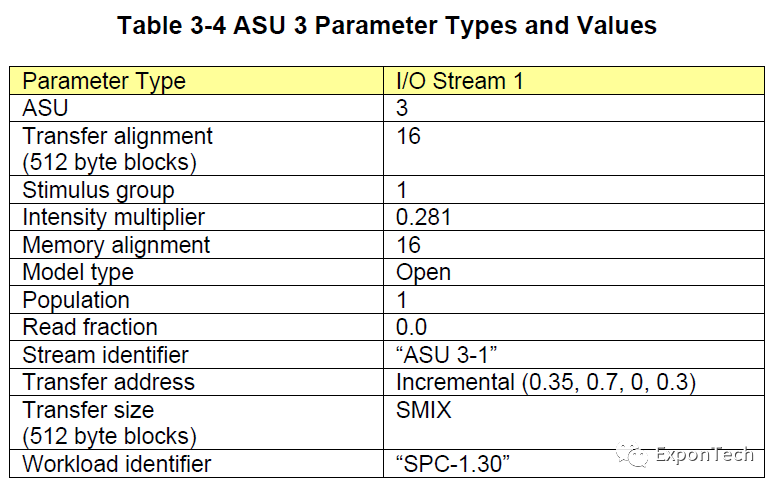Select the 'Parameter Type' header cell
The width and height of the screenshot is (780, 490).
105,82
